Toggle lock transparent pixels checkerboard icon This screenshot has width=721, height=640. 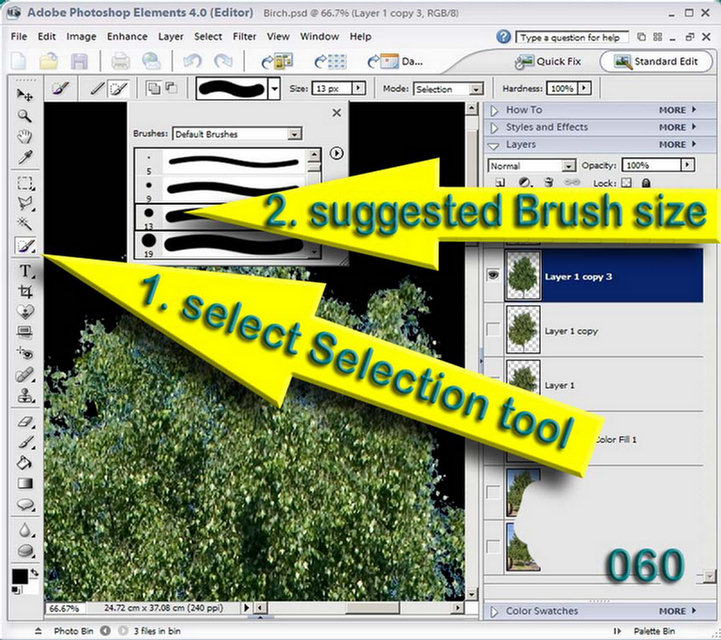tap(626, 183)
